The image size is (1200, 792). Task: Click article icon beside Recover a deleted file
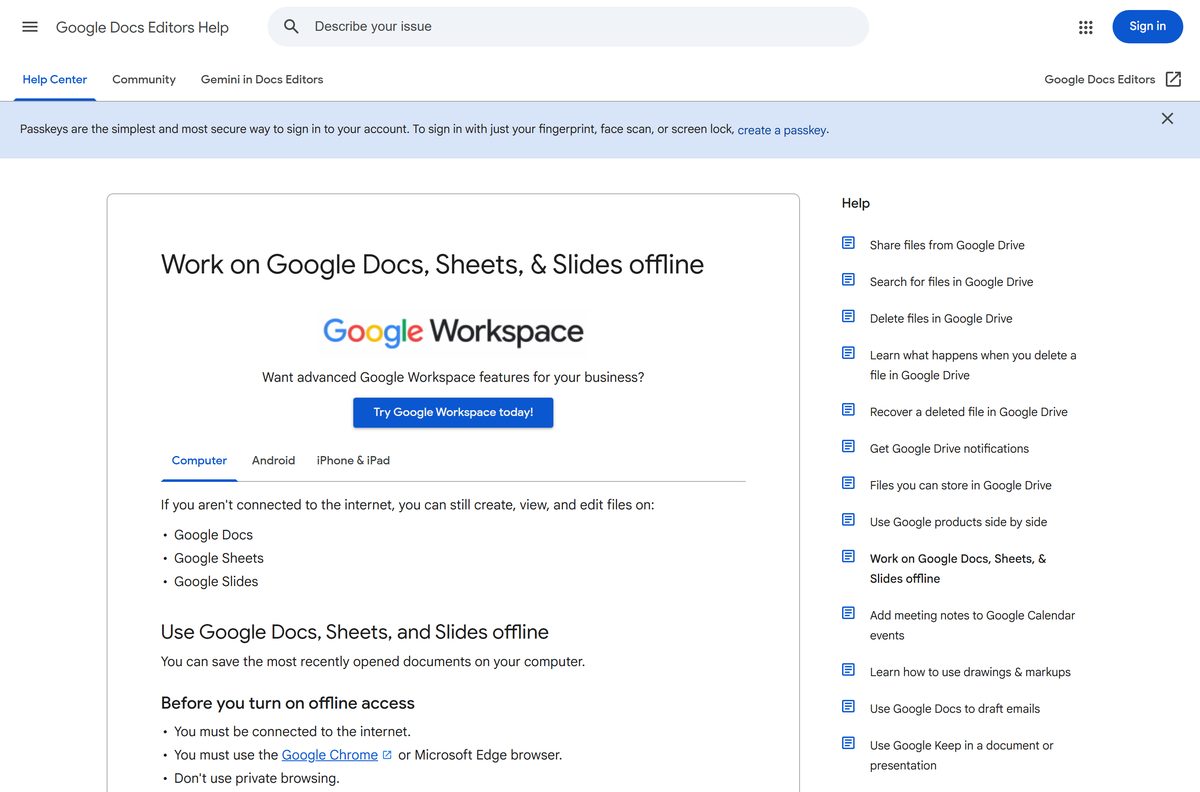point(848,410)
